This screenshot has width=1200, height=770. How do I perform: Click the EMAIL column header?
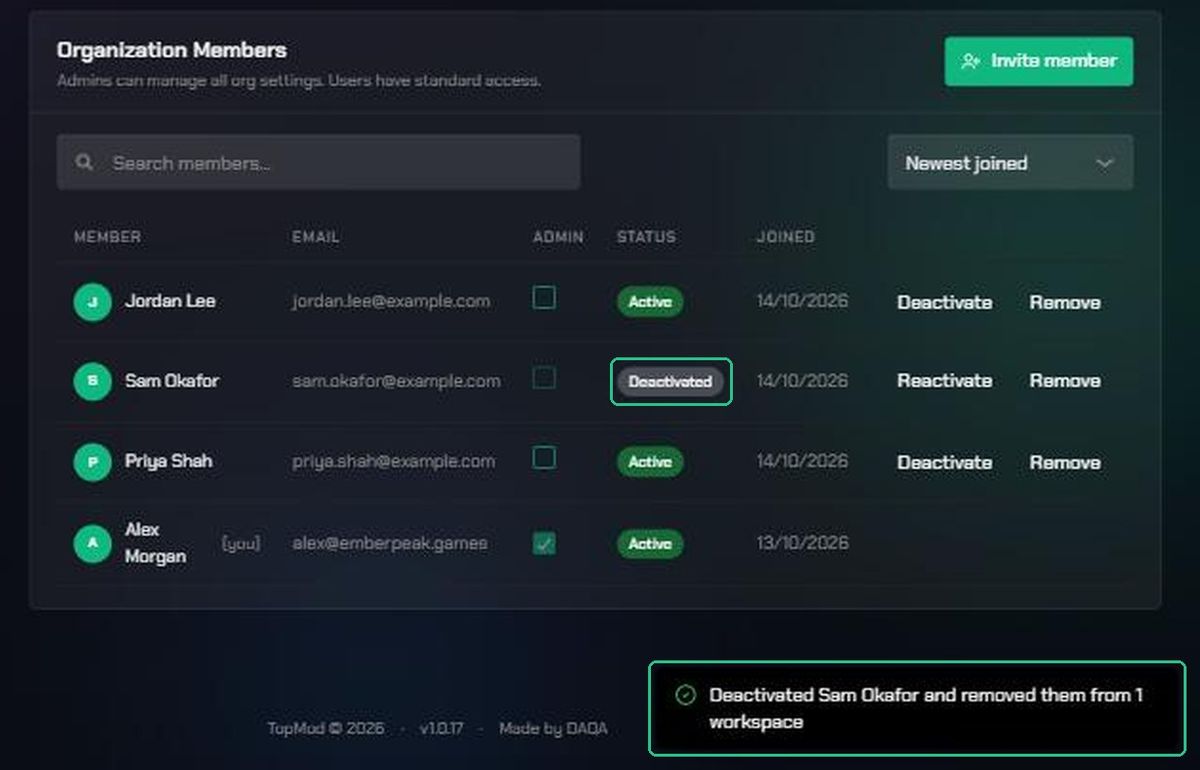pyautogui.click(x=316, y=237)
